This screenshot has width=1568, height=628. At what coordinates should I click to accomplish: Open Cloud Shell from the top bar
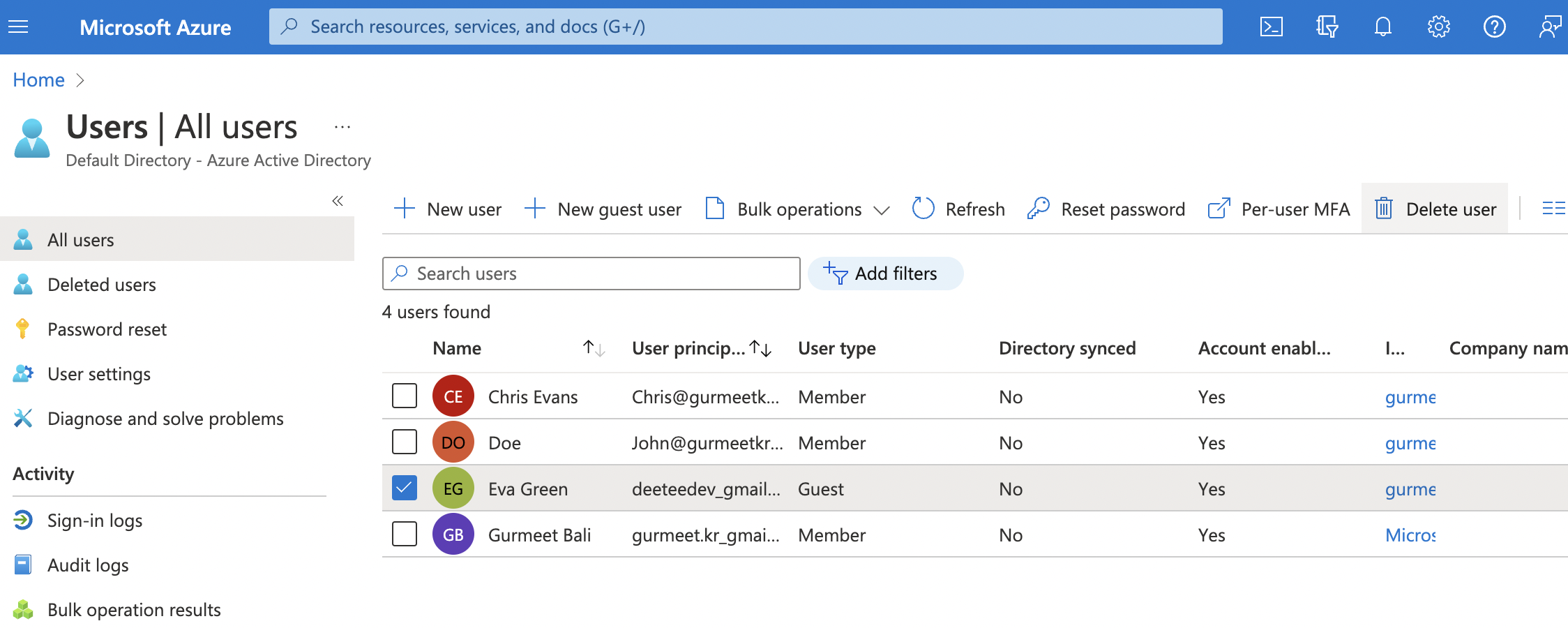[1271, 27]
